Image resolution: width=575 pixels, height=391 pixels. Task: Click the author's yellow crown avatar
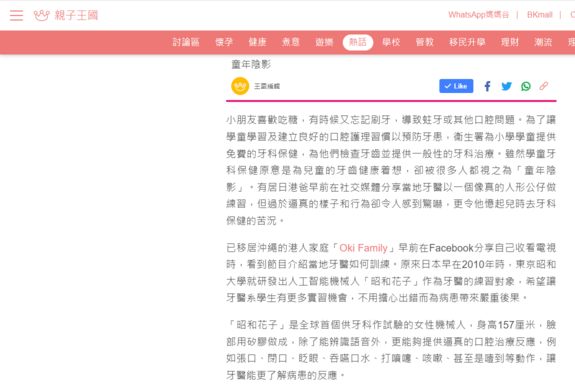(240, 86)
